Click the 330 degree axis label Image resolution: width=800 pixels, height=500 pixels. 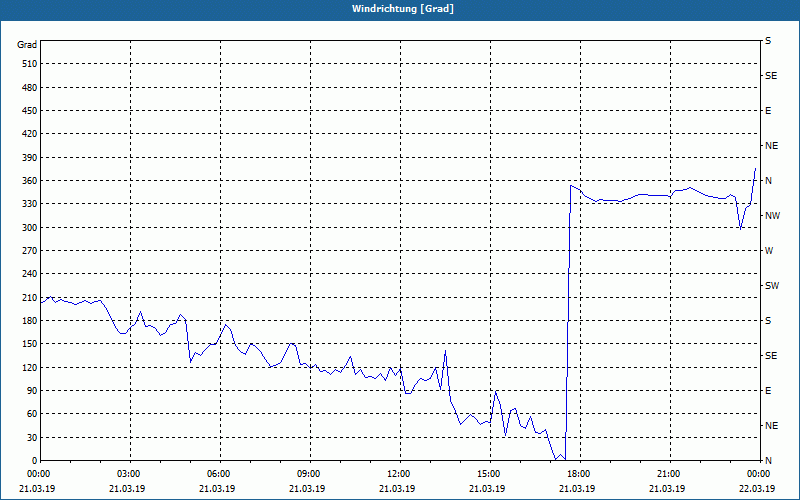tap(30, 204)
